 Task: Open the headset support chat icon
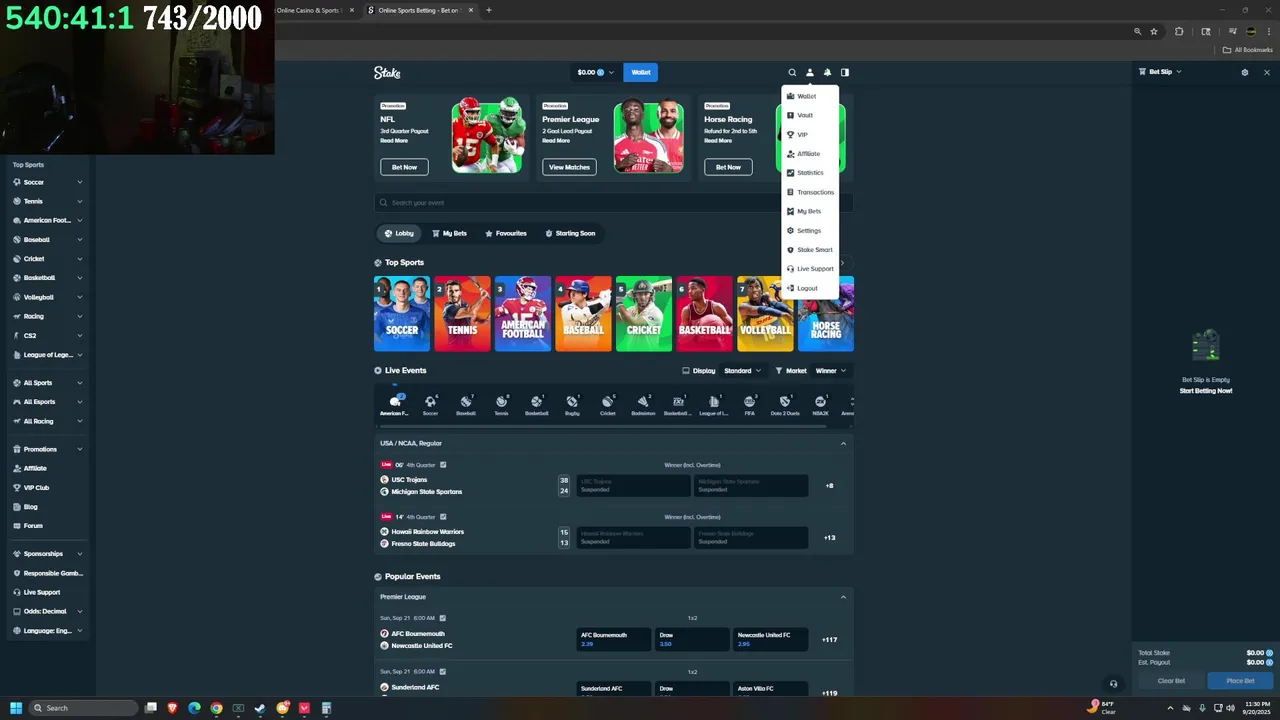pos(1113,684)
